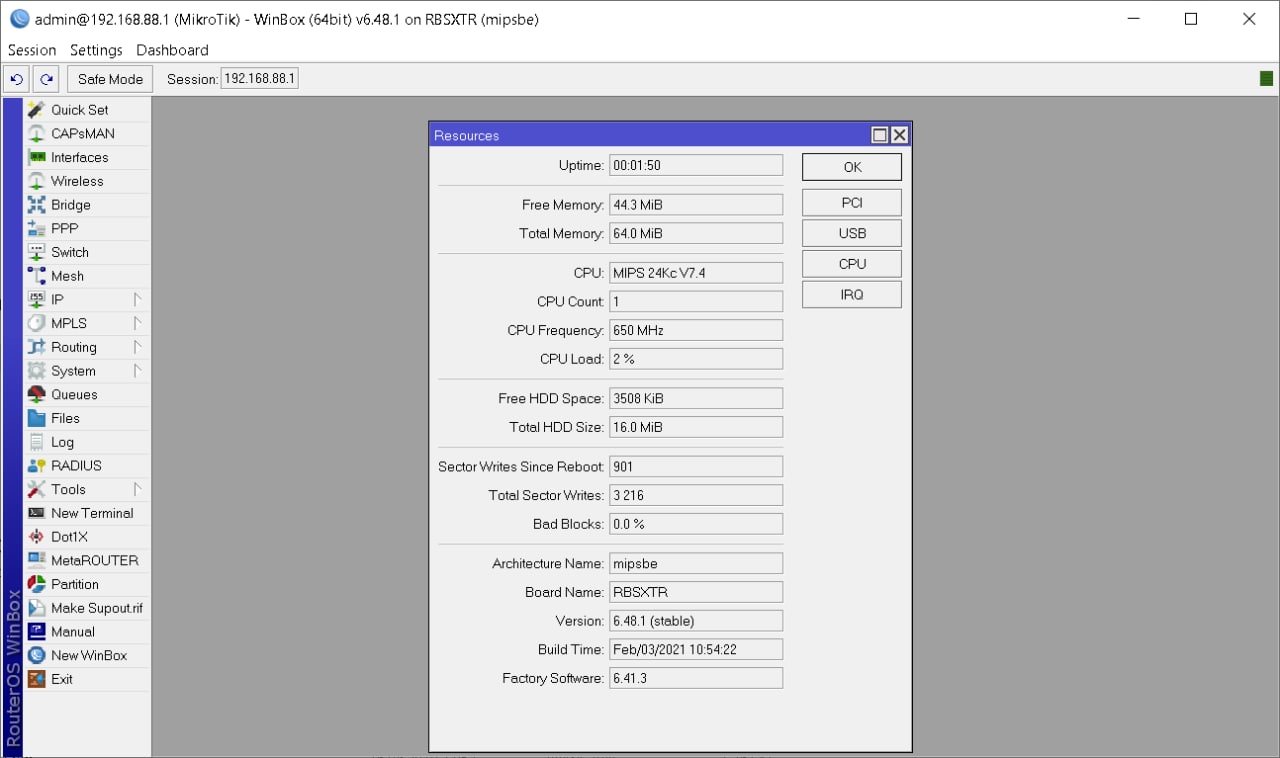Open the Dashboard menu
Screen dimensions: 1280x758
click(172, 50)
